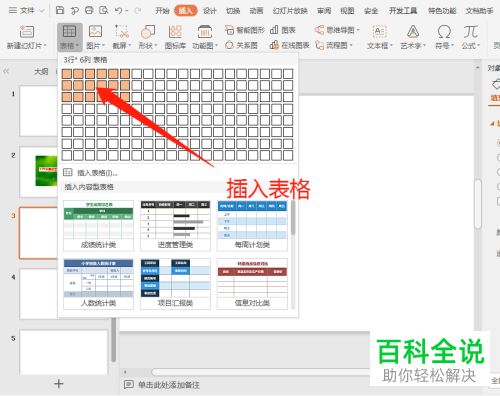Select slide 4 thumbnail

click(x=38, y=294)
